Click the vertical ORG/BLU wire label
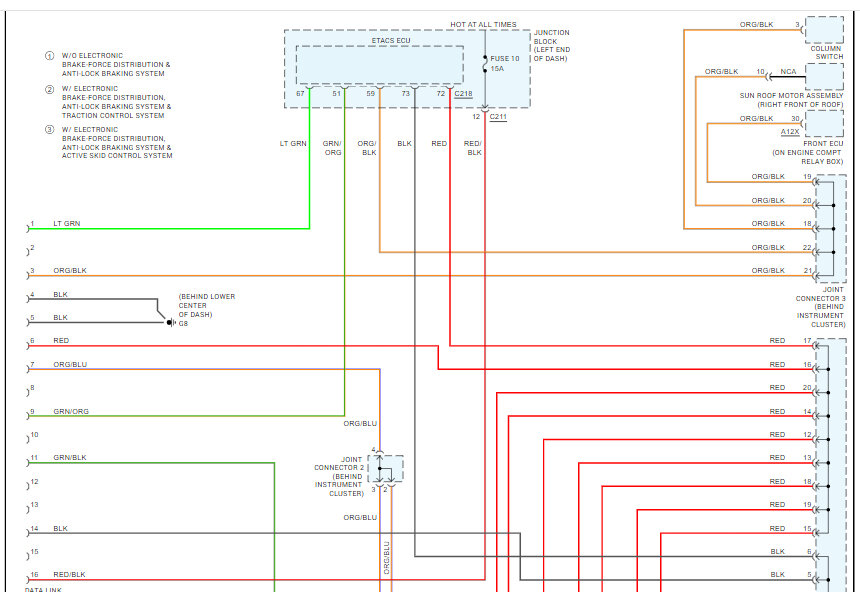 387,558
